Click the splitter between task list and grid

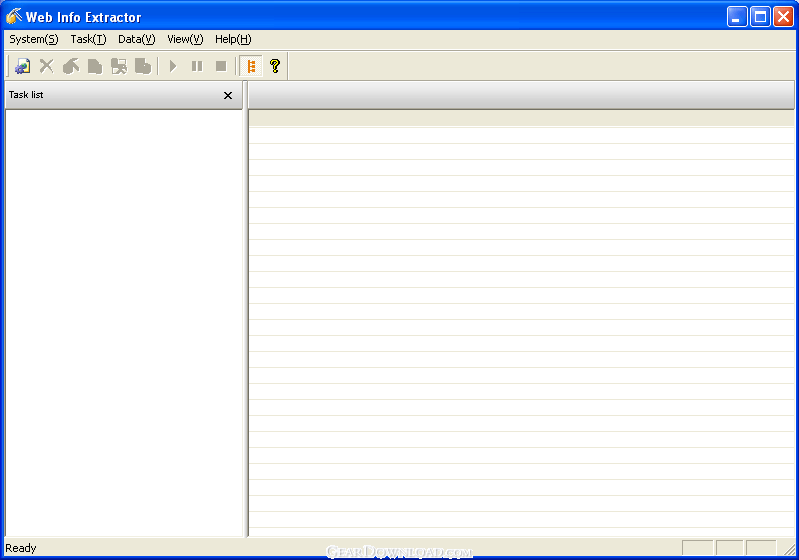(x=246, y=320)
